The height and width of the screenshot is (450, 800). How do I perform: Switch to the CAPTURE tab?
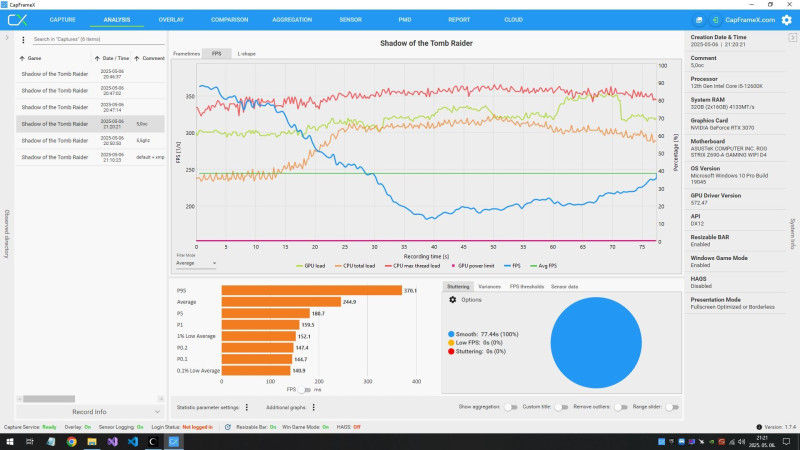[62, 20]
